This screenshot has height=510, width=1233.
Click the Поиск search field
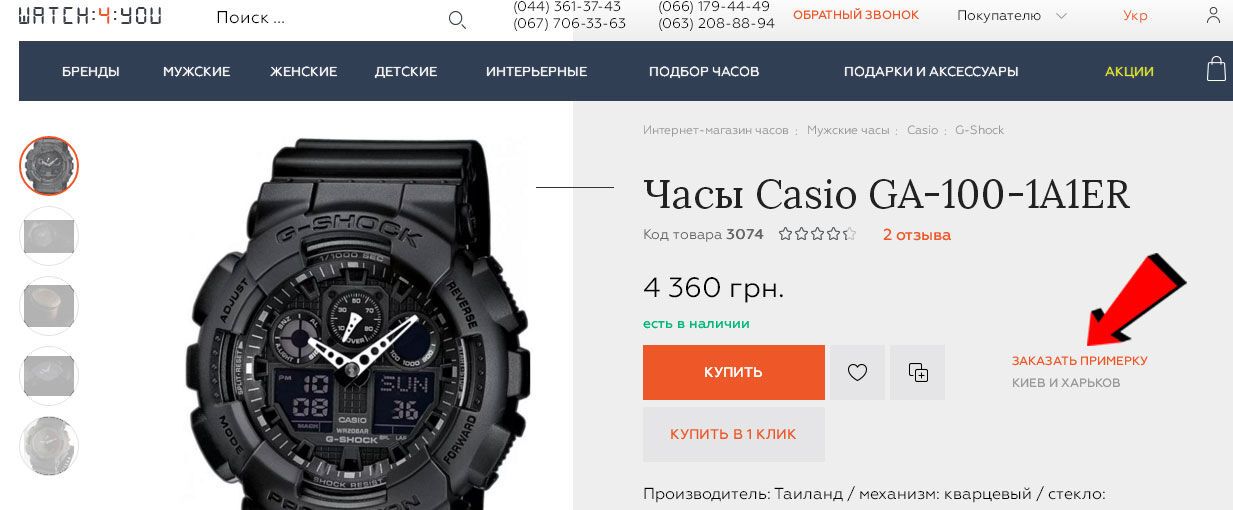pos(325,18)
